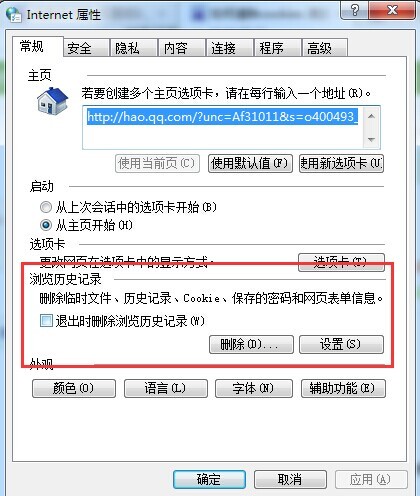
Task: Select 从上次会话中的选项卡开始 radio option
Action: [46, 207]
